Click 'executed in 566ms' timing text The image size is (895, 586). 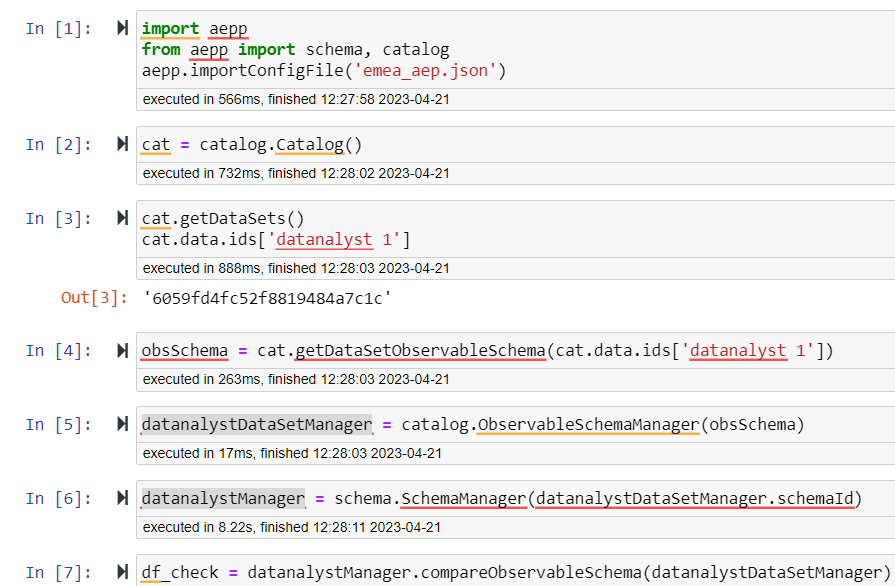pos(296,99)
